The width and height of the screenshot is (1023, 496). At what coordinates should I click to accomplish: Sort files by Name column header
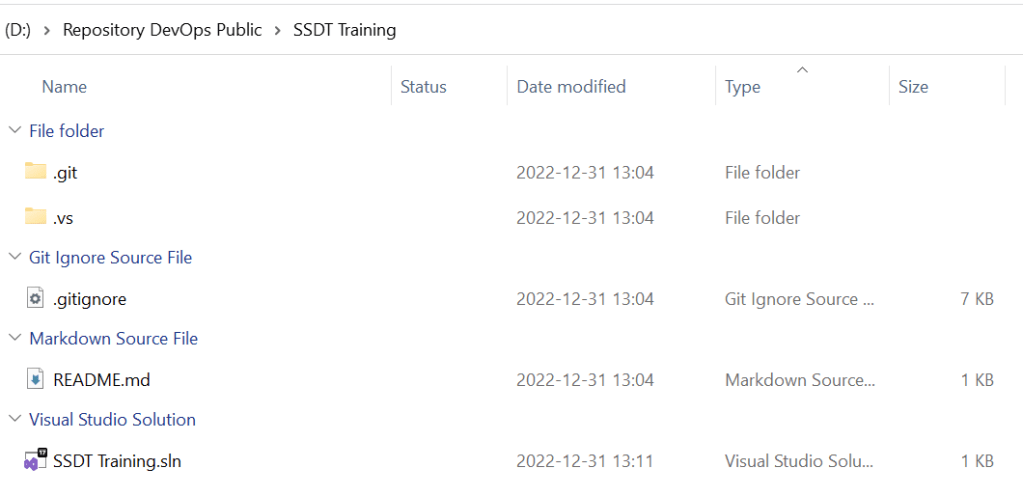(64, 87)
